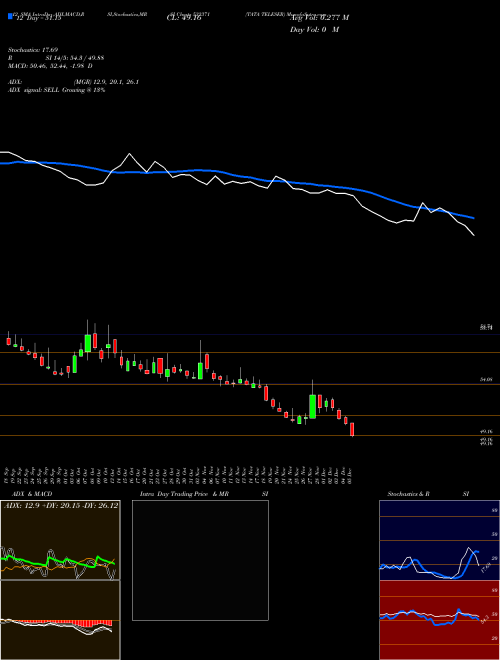Click ADX: 12.9 +DY: 20.15 -DY: 26.12 header
Image resolution: width=500 pixels, height=660 pixels.
click(x=61, y=506)
